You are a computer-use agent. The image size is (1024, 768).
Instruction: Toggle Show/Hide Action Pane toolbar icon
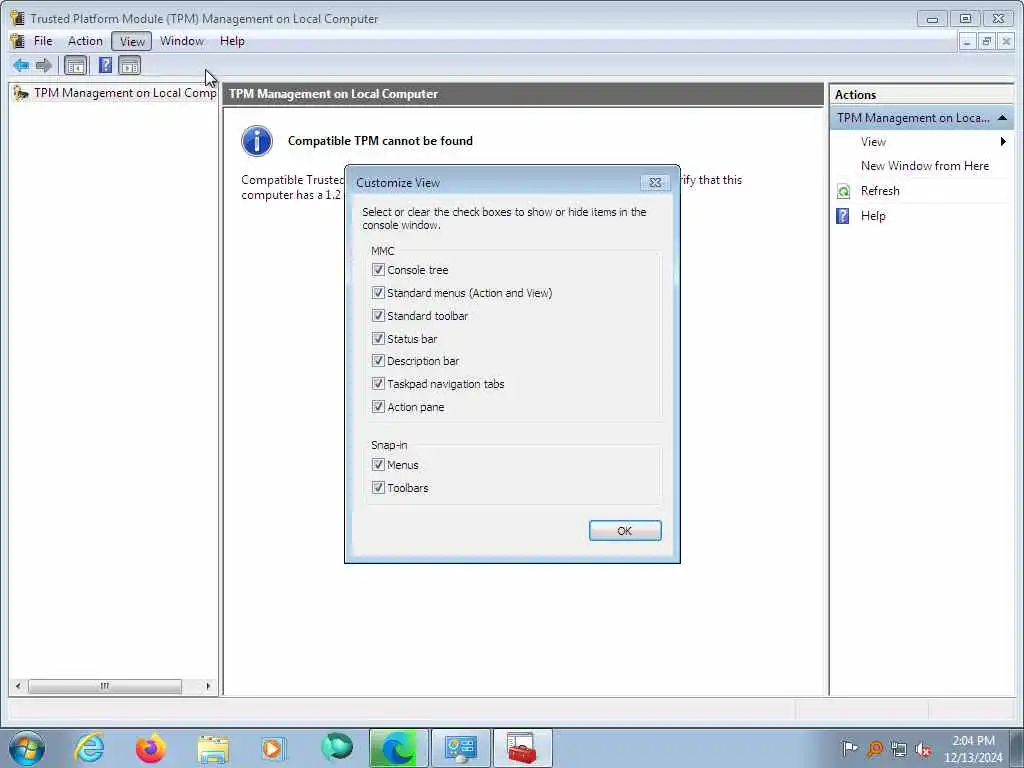[x=129, y=65]
